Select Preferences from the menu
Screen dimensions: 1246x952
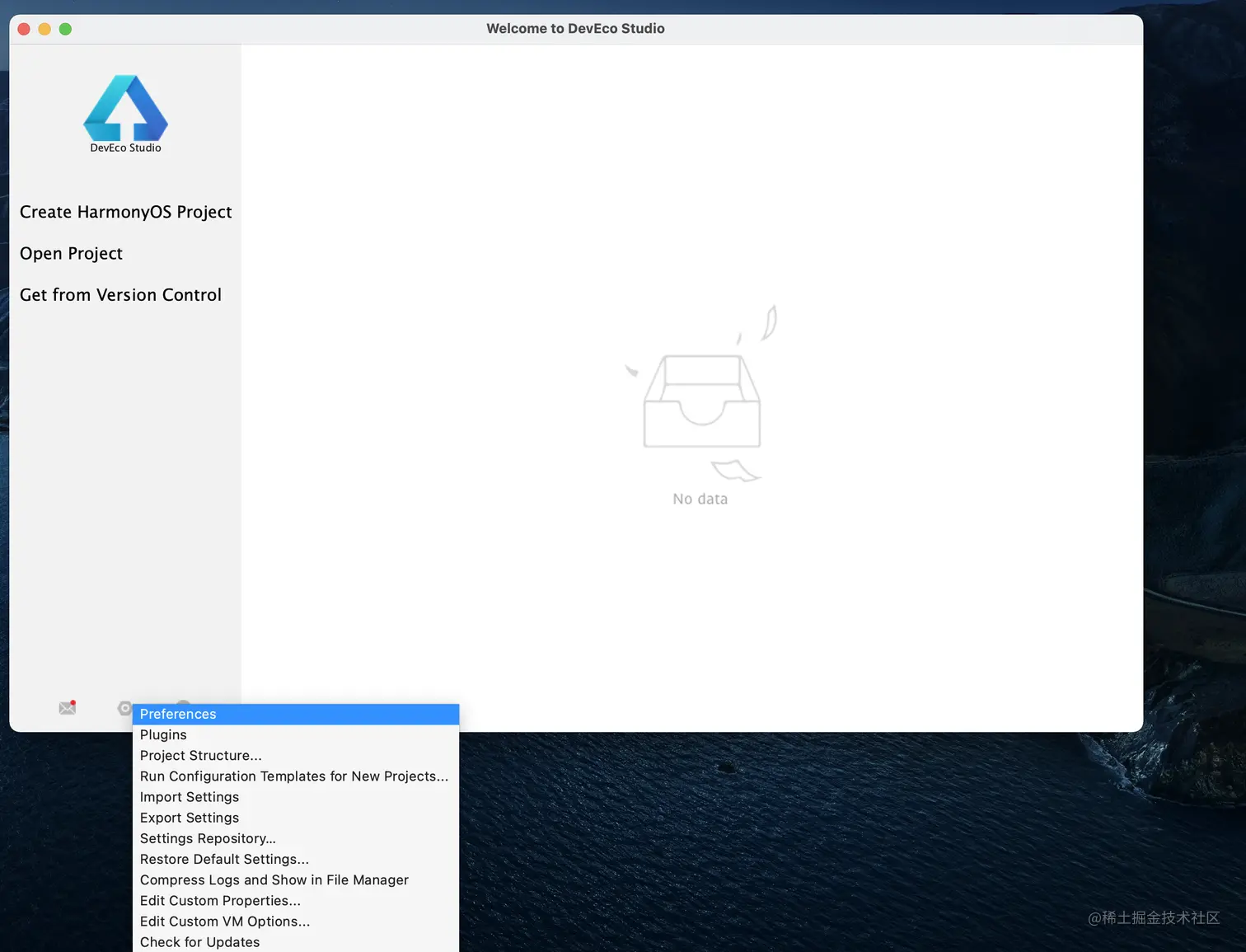tap(296, 714)
